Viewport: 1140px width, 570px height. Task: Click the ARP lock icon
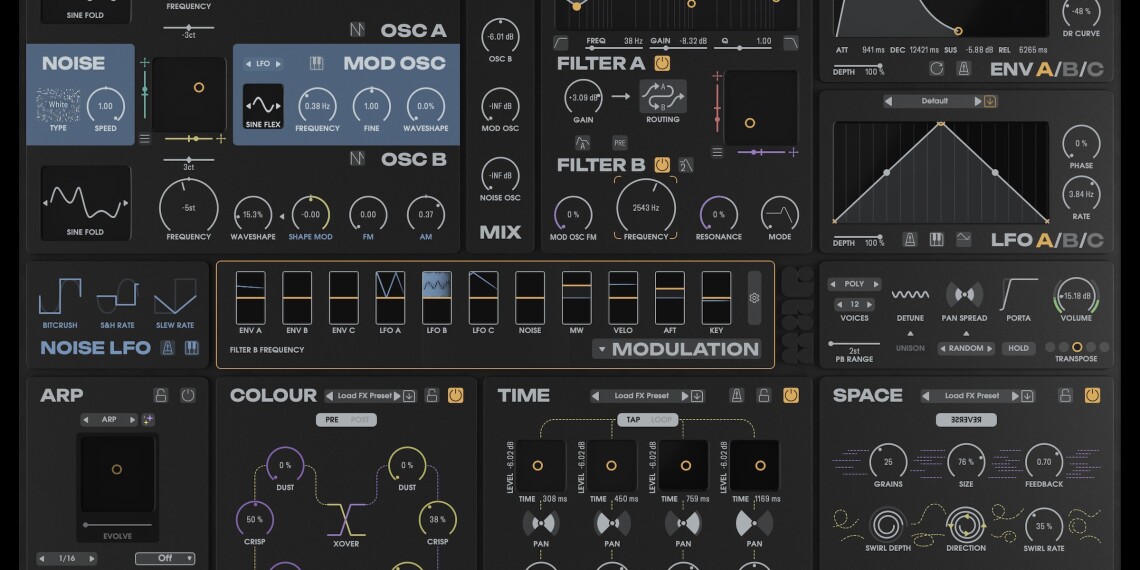[161, 396]
